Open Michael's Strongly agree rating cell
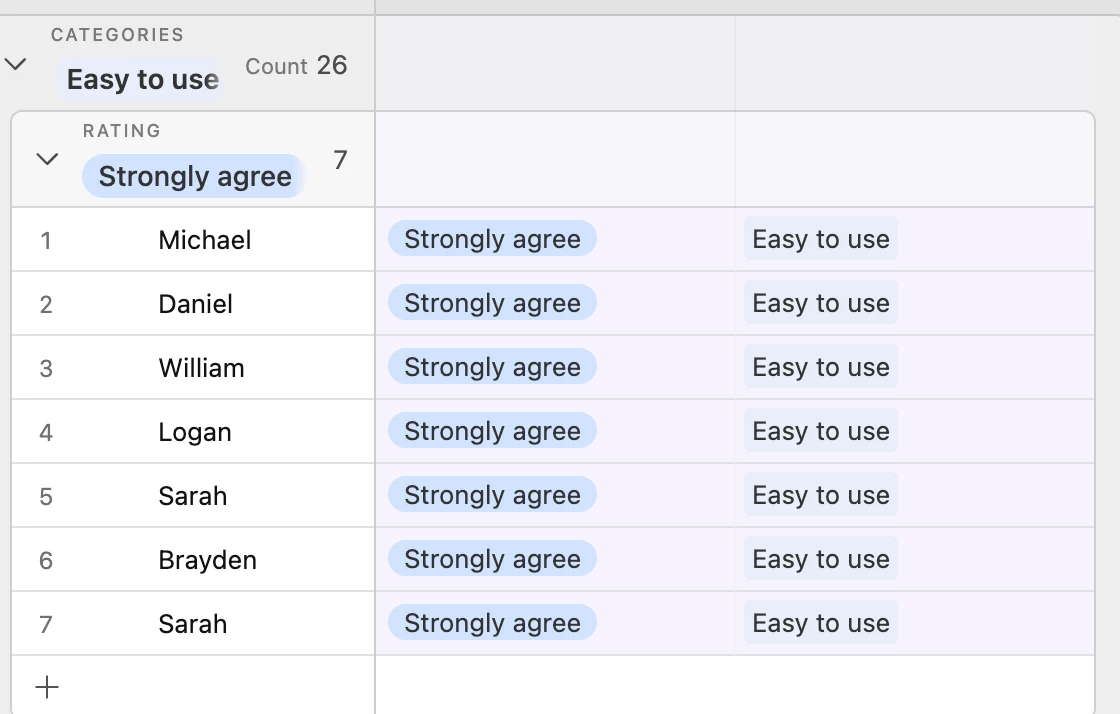The height and width of the screenshot is (714, 1120). pyautogui.click(x=555, y=239)
